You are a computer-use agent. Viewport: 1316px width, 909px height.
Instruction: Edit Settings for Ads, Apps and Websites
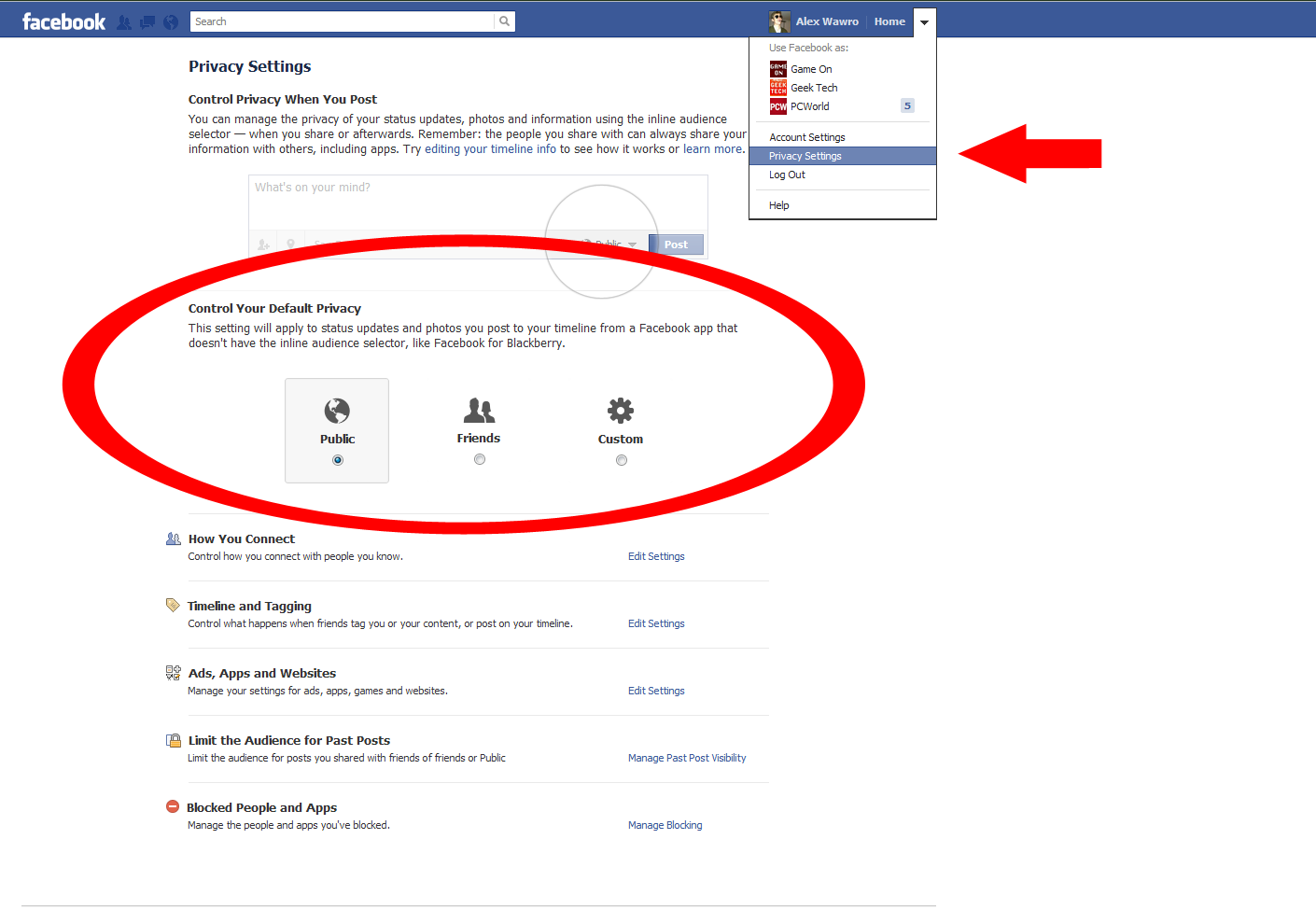pos(656,691)
